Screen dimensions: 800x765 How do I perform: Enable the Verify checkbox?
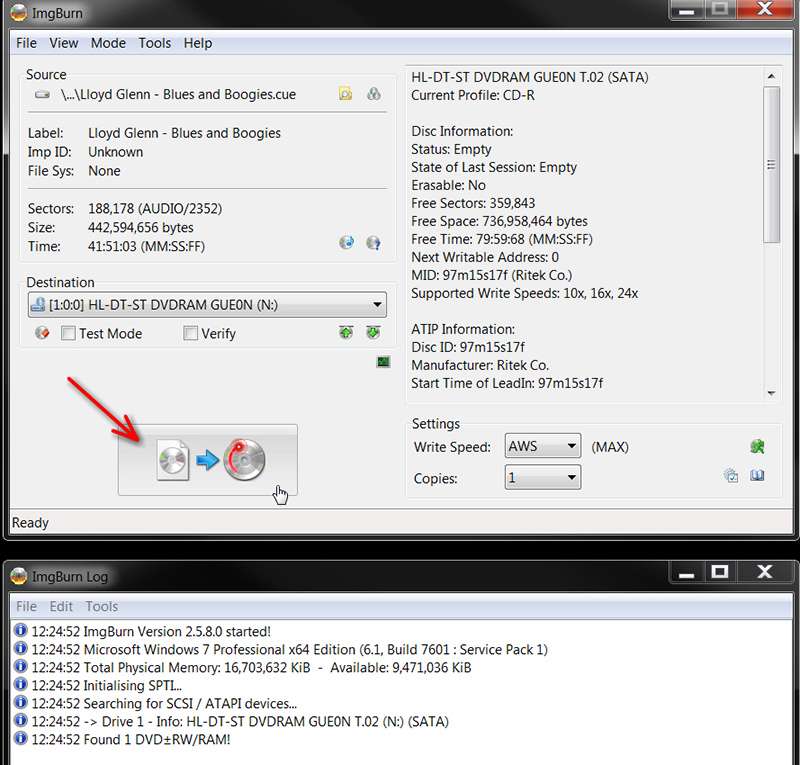(x=190, y=333)
